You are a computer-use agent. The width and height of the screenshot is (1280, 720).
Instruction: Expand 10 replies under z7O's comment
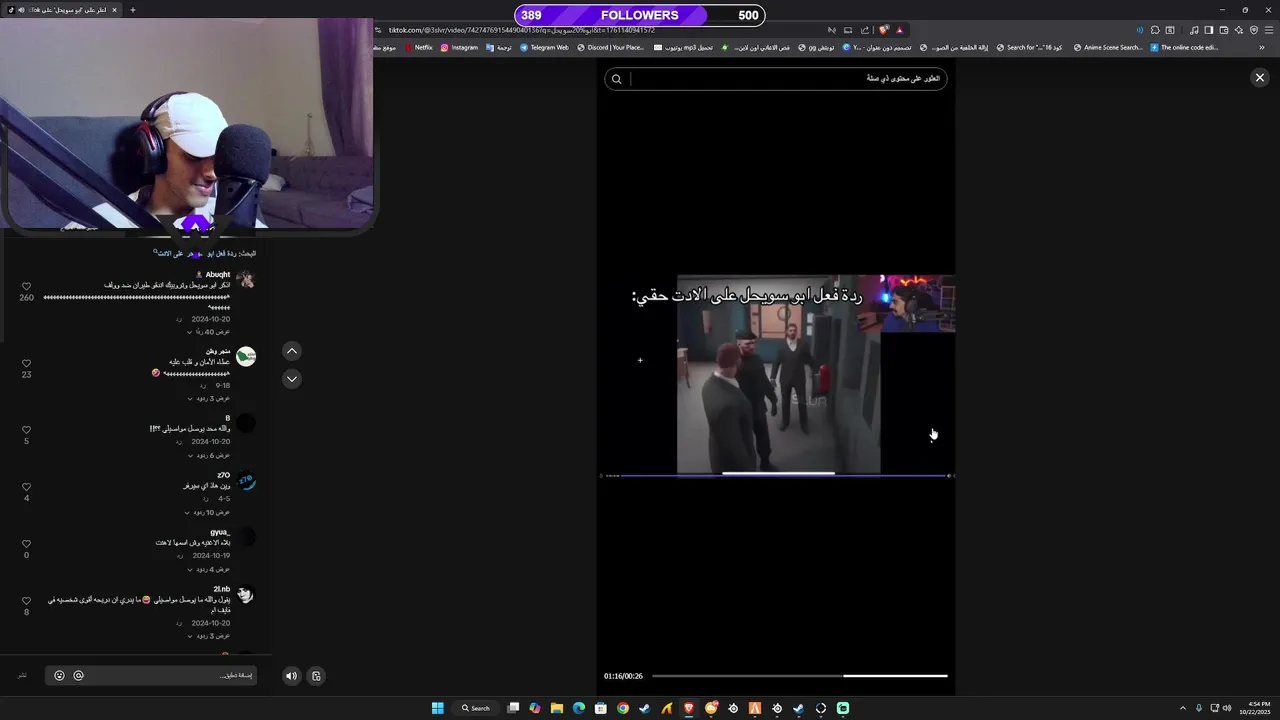[207, 512]
